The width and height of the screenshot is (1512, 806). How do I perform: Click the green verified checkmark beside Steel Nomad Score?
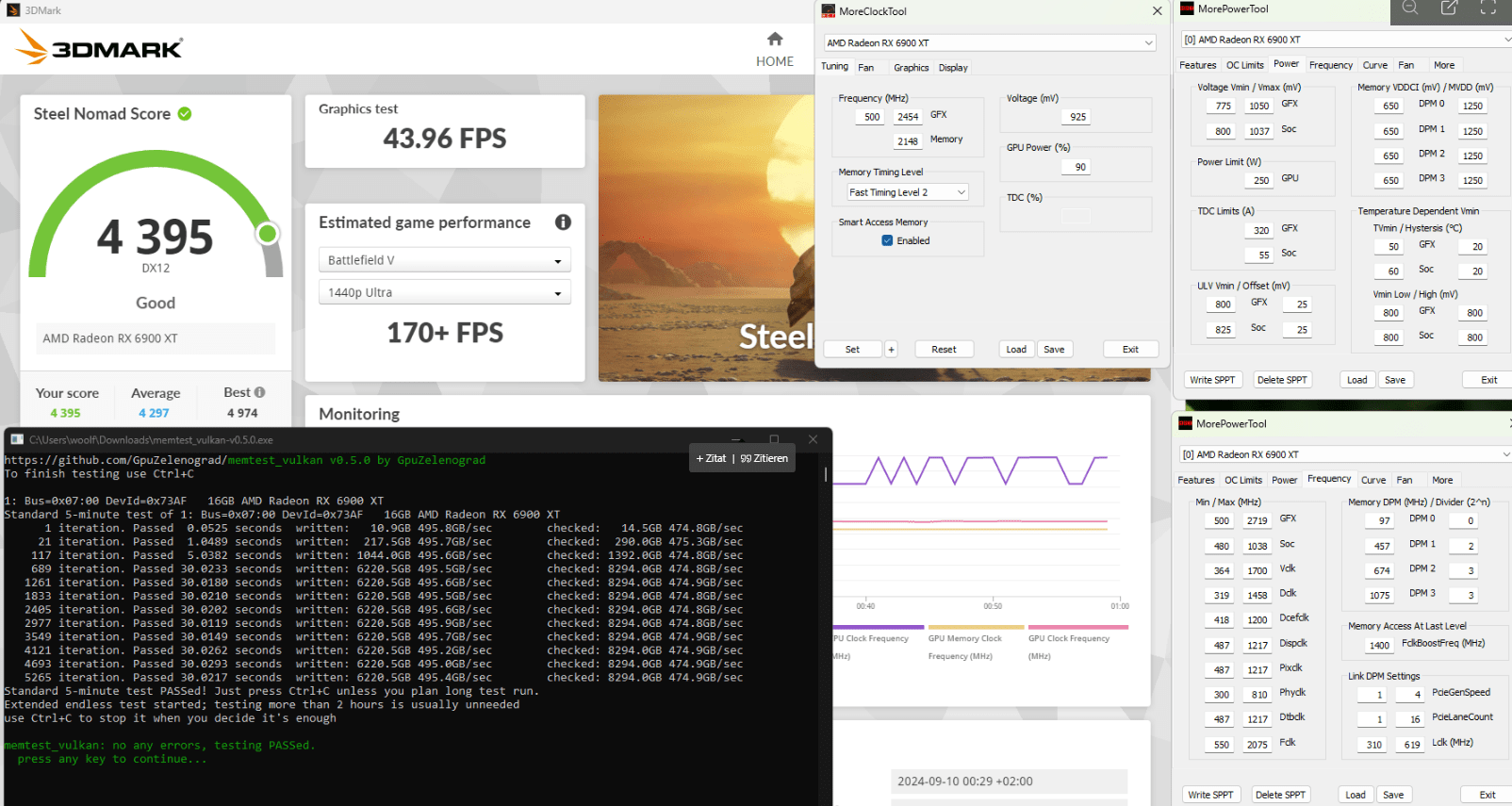(x=185, y=113)
